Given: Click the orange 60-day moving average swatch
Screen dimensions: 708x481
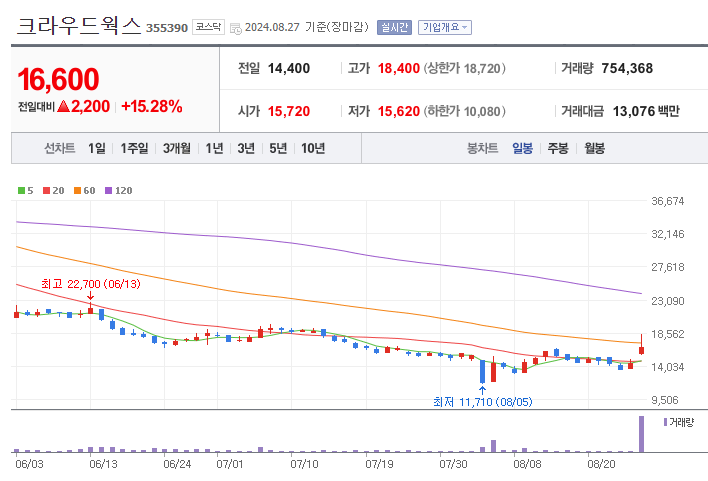Looking at the screenshot, I should coord(78,191).
